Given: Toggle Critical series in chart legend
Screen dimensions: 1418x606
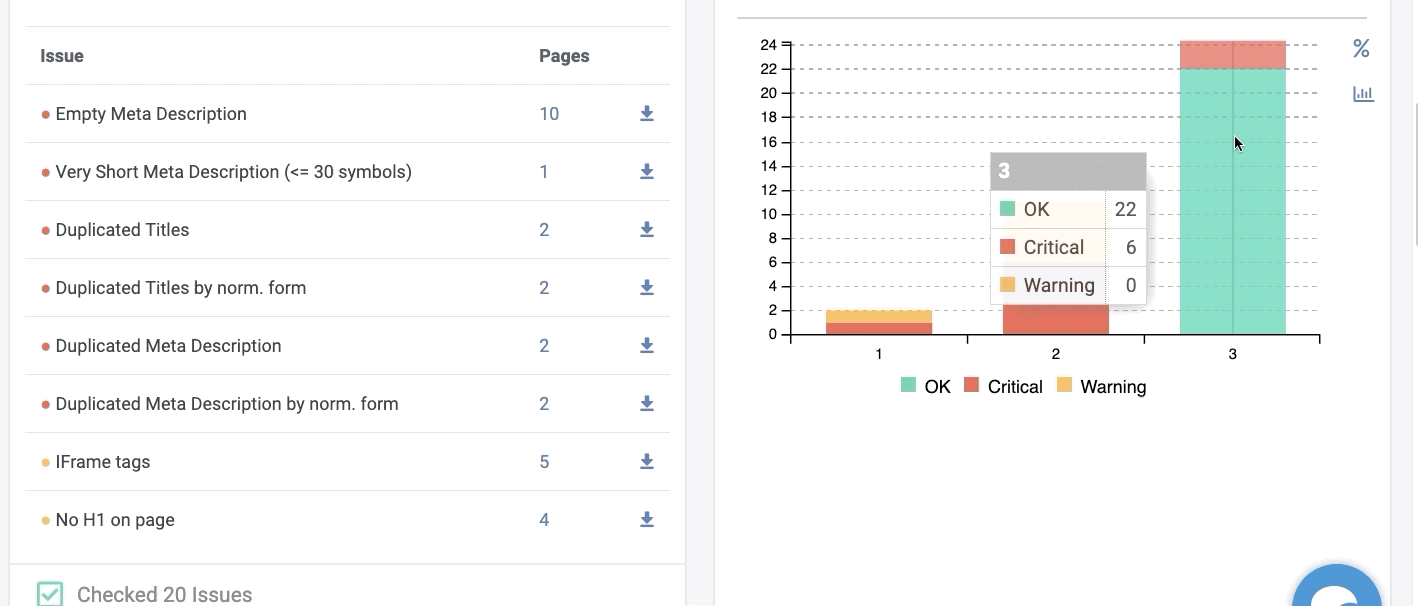Looking at the screenshot, I should coord(1003,386).
